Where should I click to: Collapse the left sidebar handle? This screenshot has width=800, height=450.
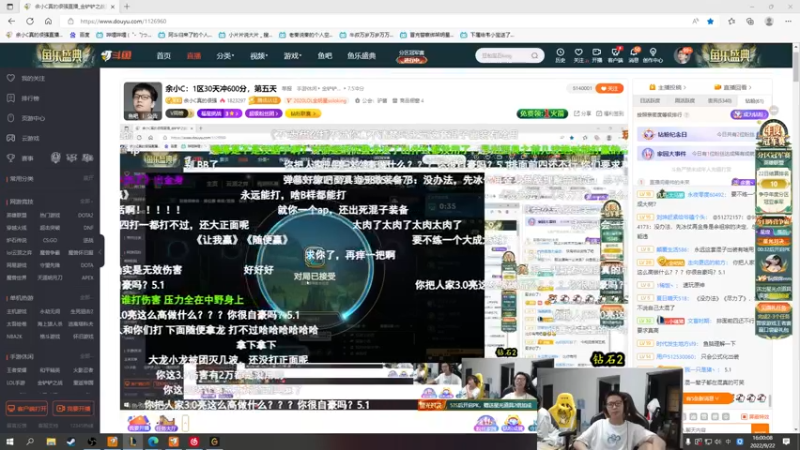101,251
